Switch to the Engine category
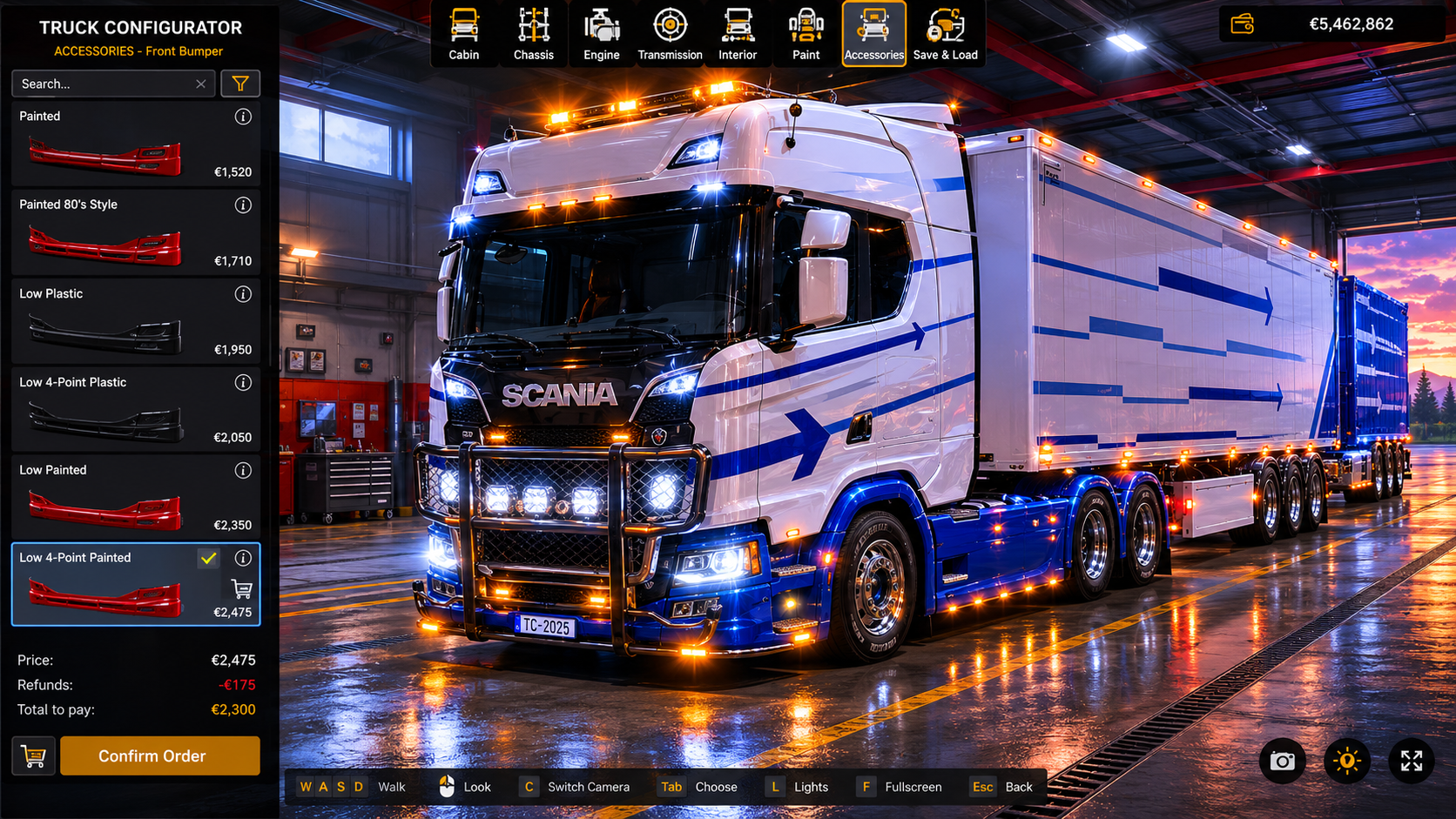 pyautogui.click(x=602, y=34)
